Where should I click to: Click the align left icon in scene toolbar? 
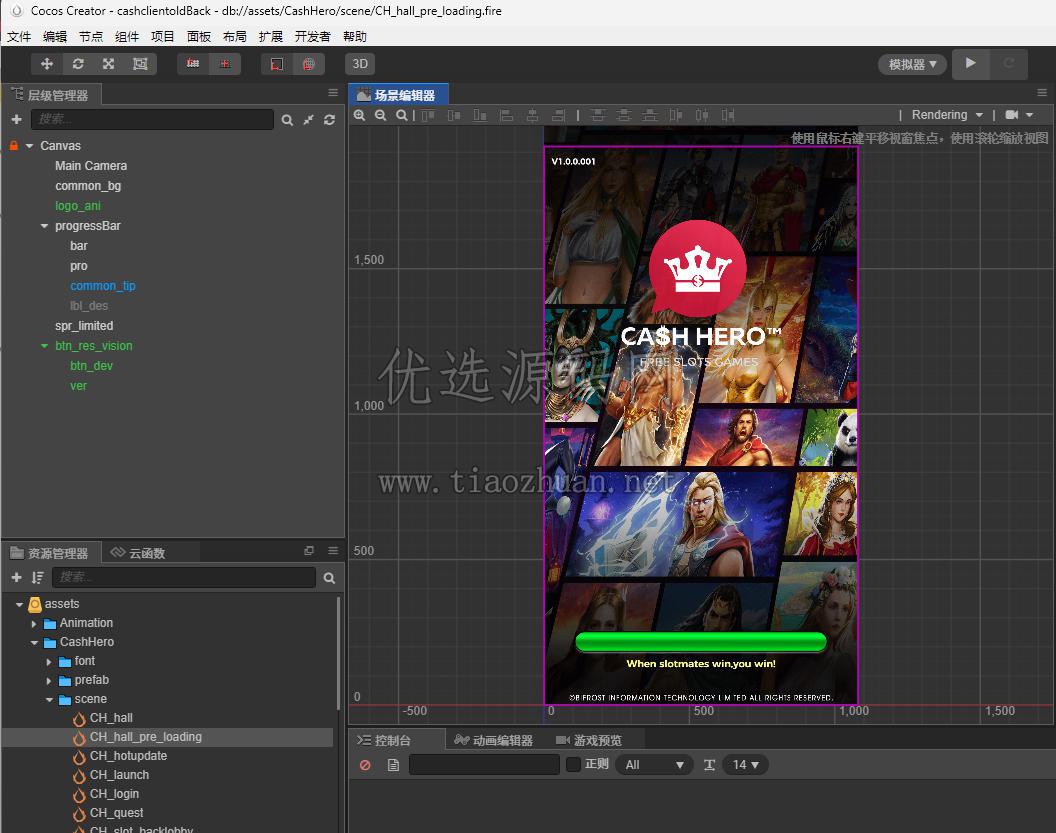click(x=506, y=115)
